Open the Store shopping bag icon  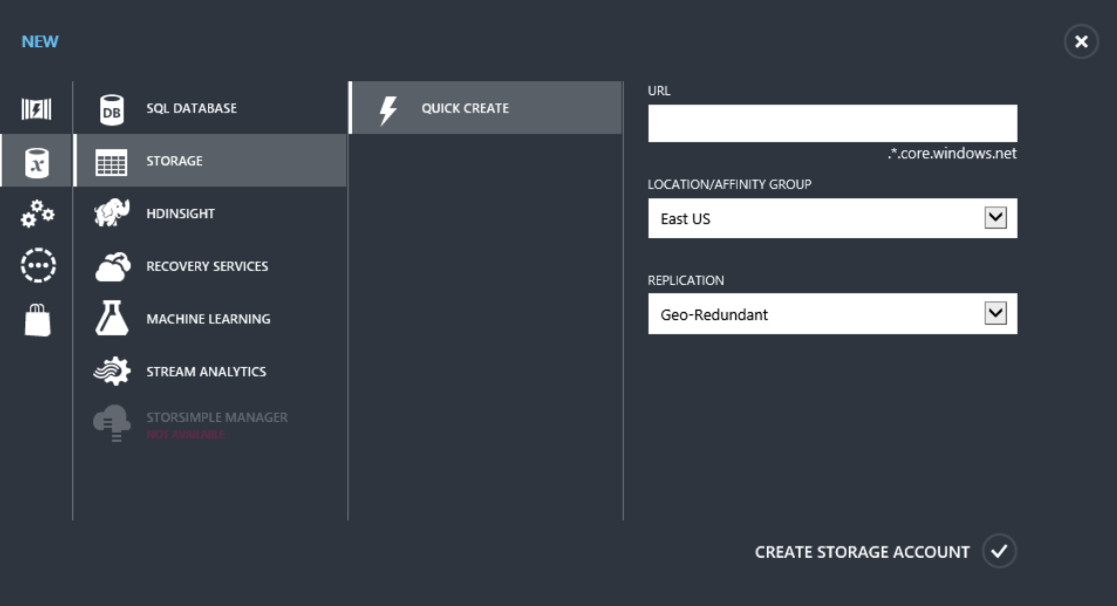pyautogui.click(x=38, y=320)
